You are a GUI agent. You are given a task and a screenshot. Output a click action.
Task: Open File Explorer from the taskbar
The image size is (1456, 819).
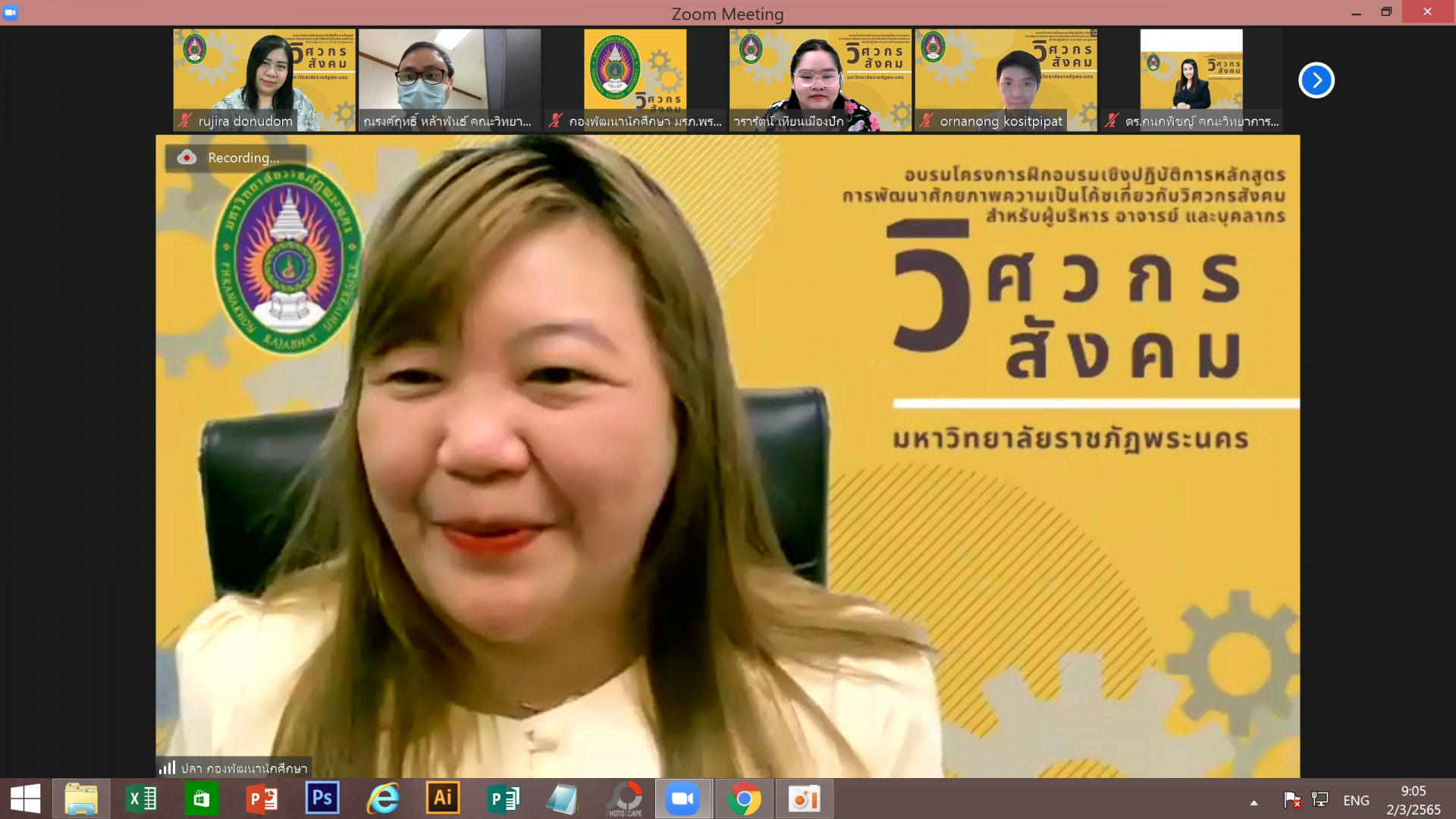81,799
